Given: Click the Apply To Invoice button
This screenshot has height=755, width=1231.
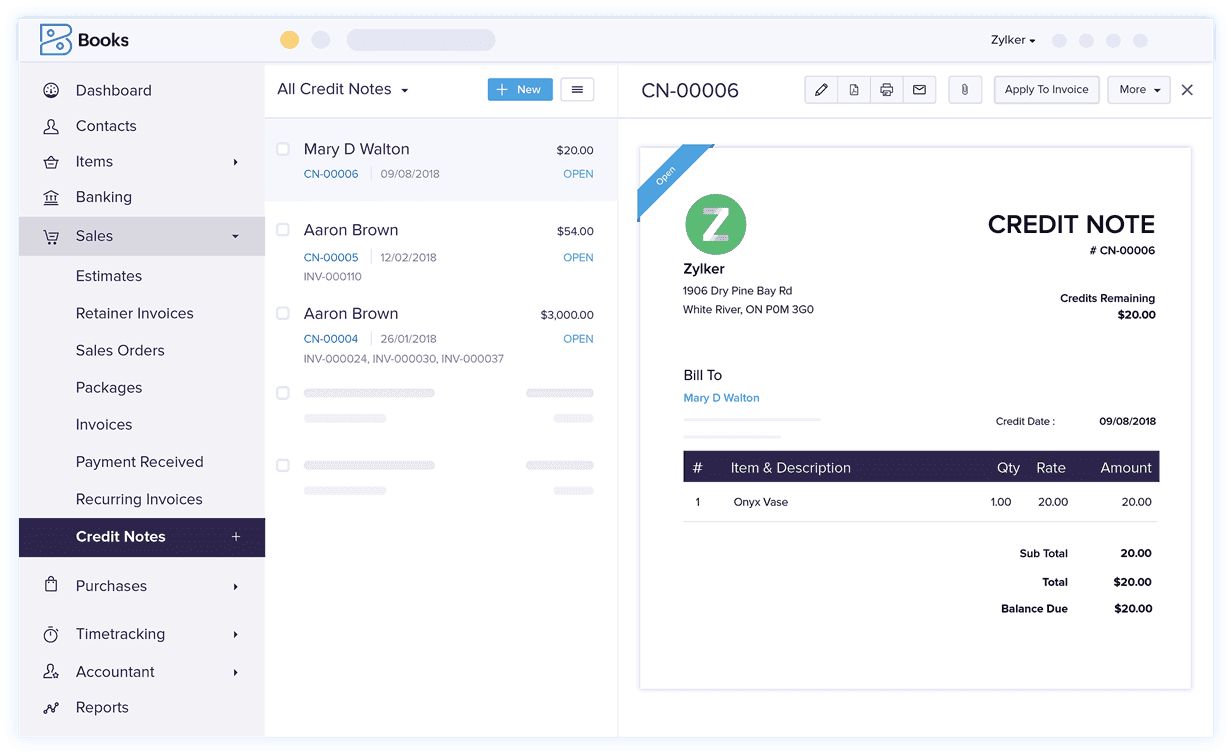Looking at the screenshot, I should 1046,89.
